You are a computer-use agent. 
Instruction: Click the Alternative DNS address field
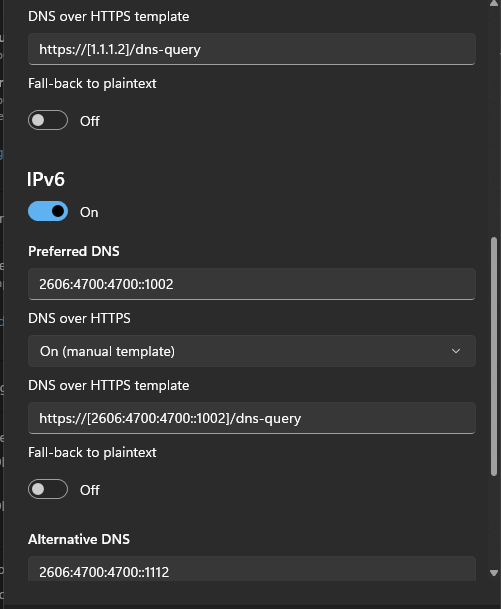pyautogui.click(x=252, y=569)
